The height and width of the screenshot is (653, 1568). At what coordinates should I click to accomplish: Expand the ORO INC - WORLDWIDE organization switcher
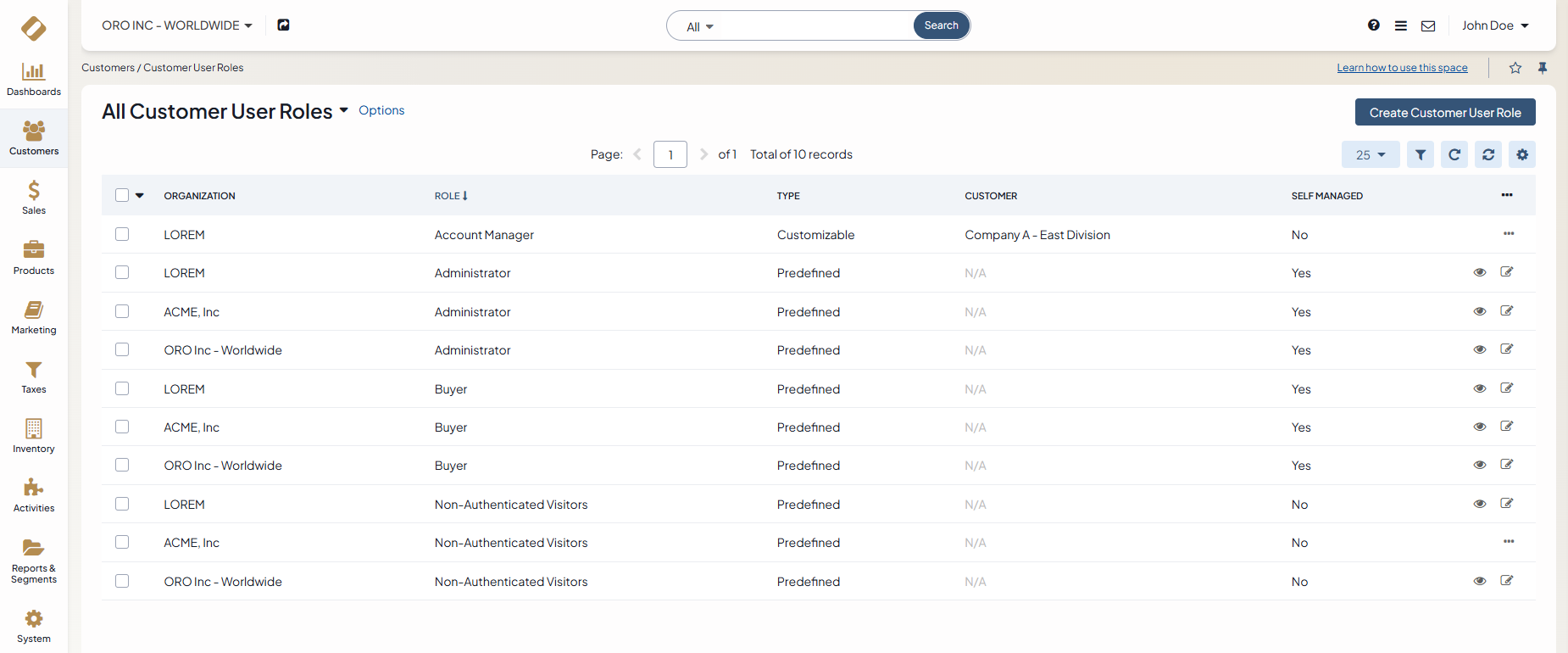177,25
